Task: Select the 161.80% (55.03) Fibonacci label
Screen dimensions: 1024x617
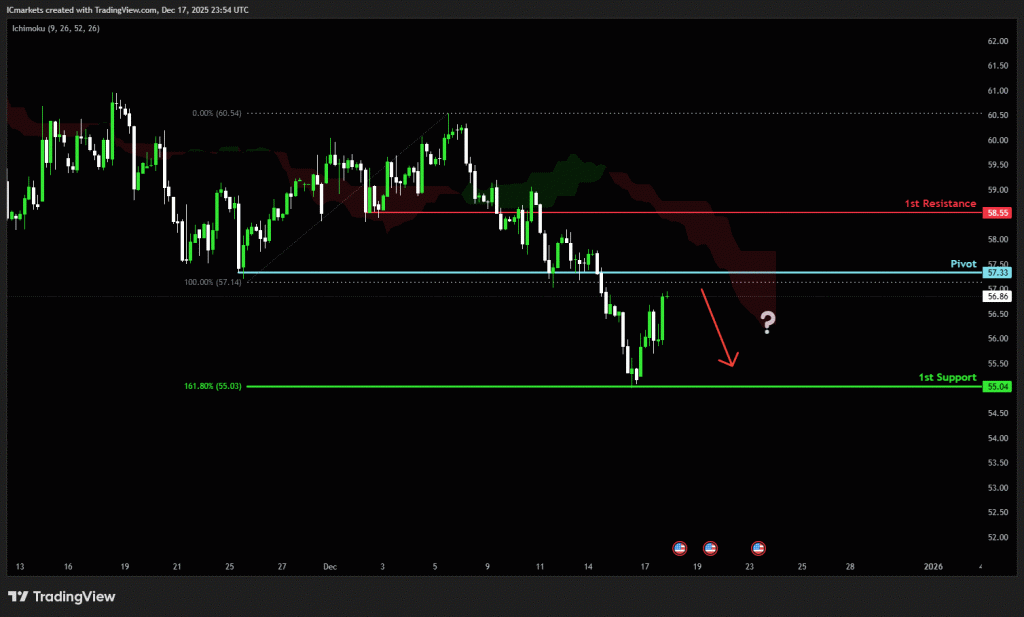Action: [211, 386]
